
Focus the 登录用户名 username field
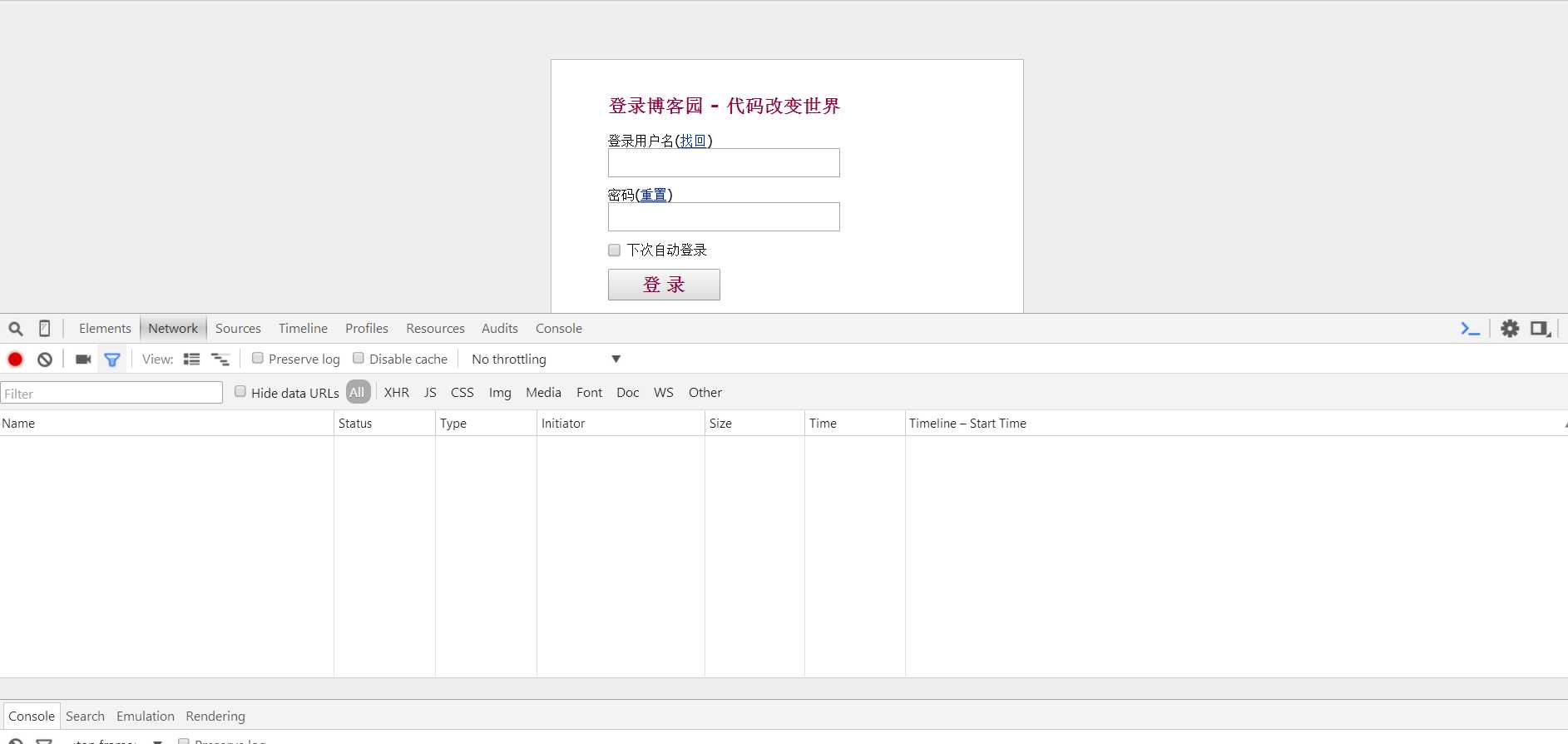[x=724, y=163]
